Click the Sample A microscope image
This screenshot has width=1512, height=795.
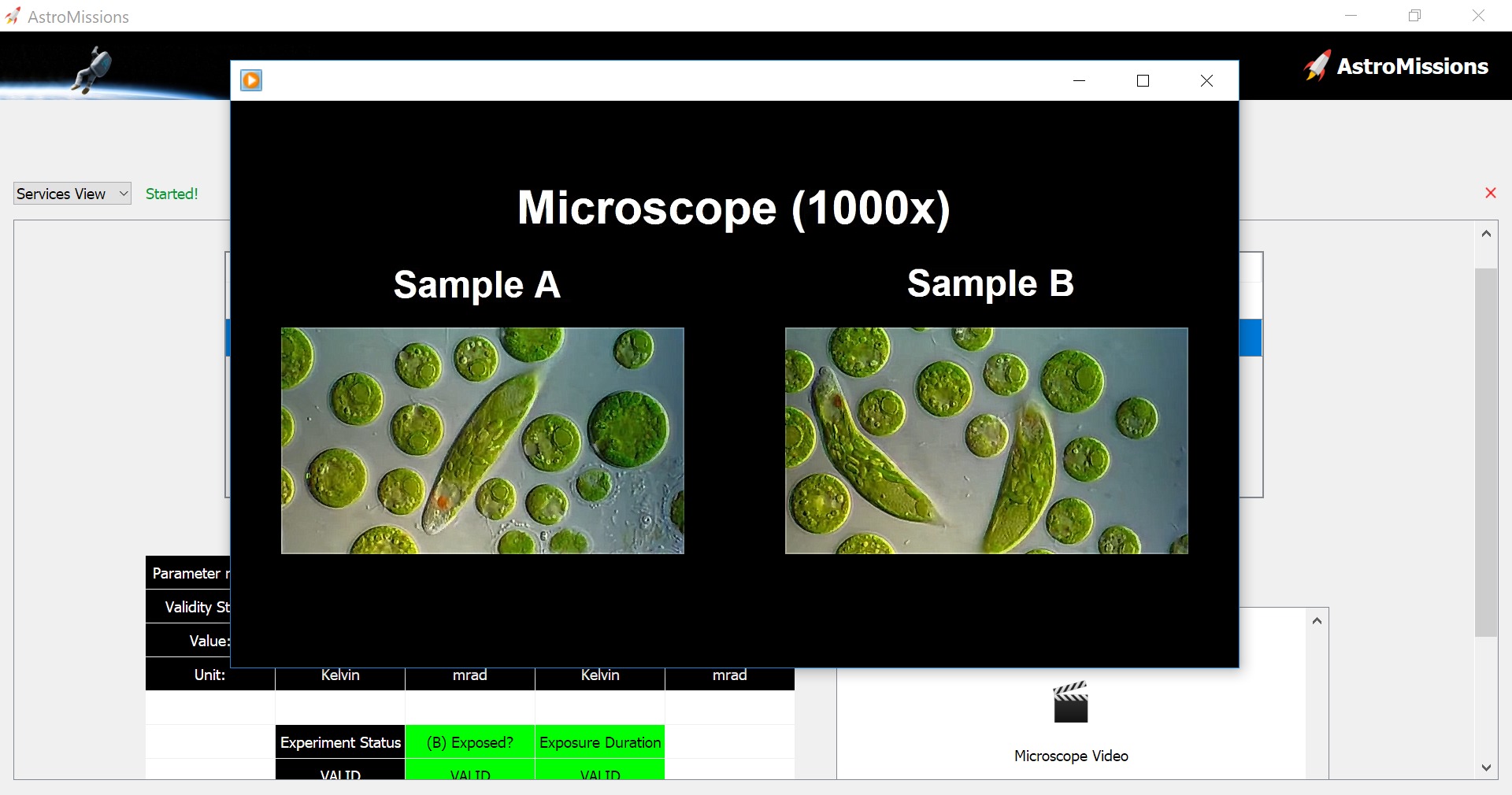coord(482,441)
